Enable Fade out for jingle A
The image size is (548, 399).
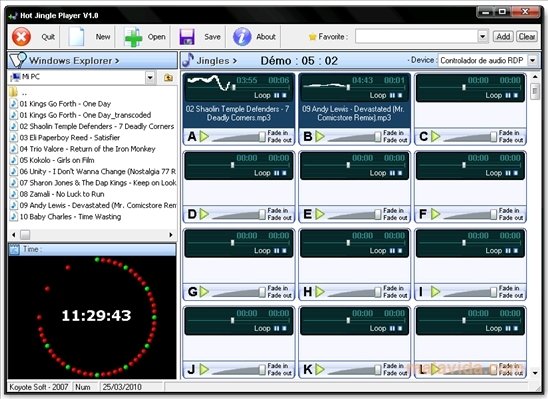tap(279, 140)
